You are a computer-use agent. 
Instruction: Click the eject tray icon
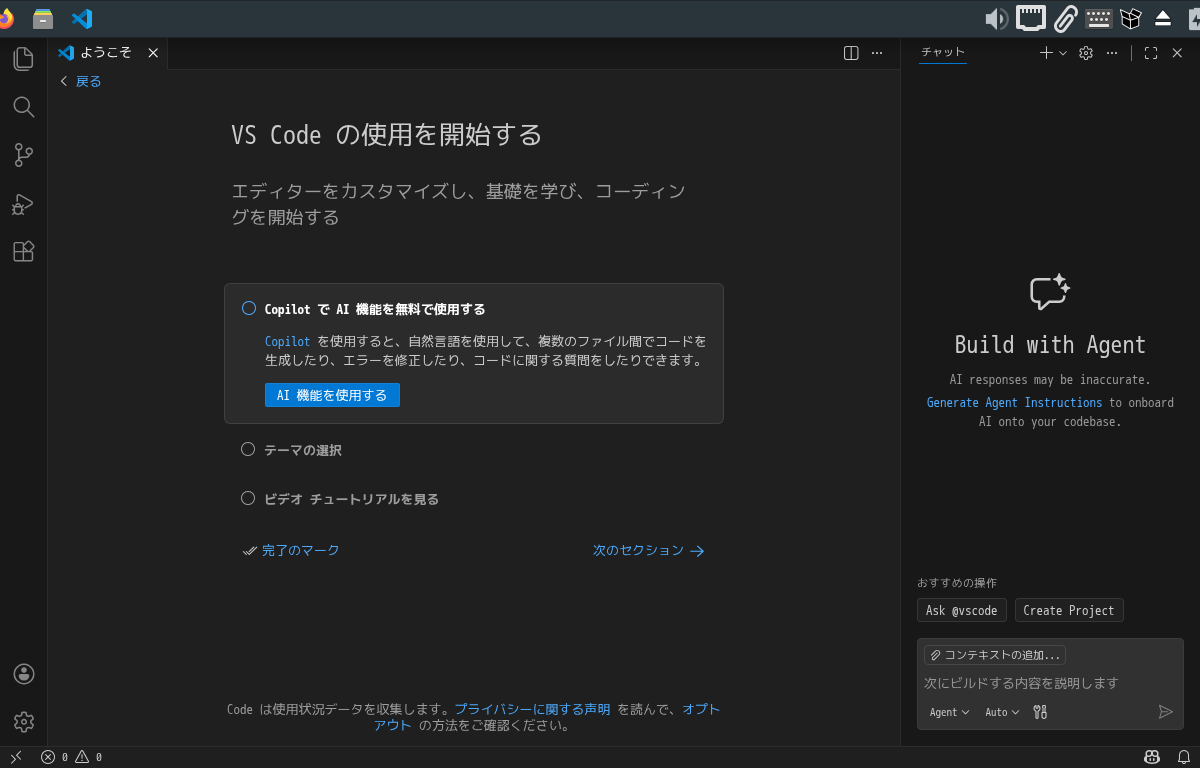click(x=1163, y=18)
